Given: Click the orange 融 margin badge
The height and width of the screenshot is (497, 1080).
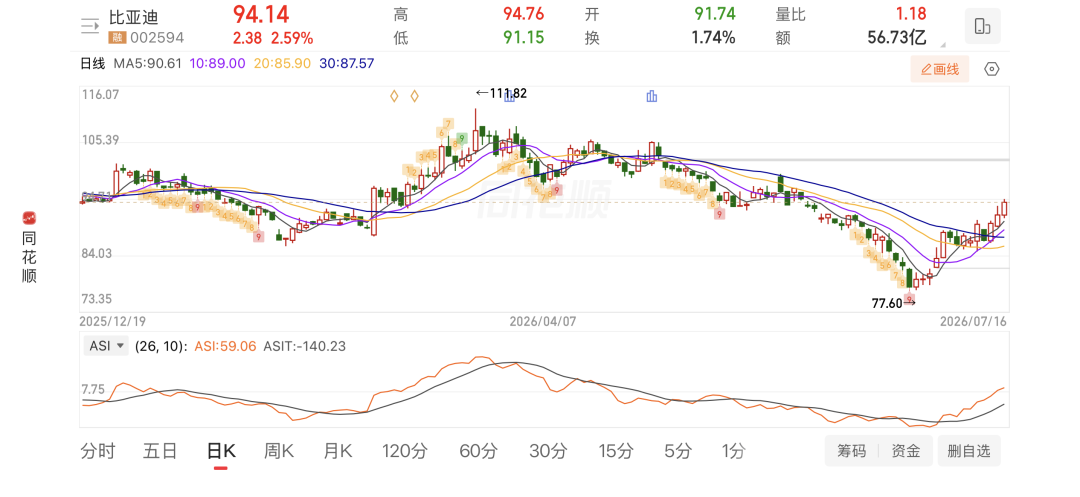Looking at the screenshot, I should pos(116,37).
